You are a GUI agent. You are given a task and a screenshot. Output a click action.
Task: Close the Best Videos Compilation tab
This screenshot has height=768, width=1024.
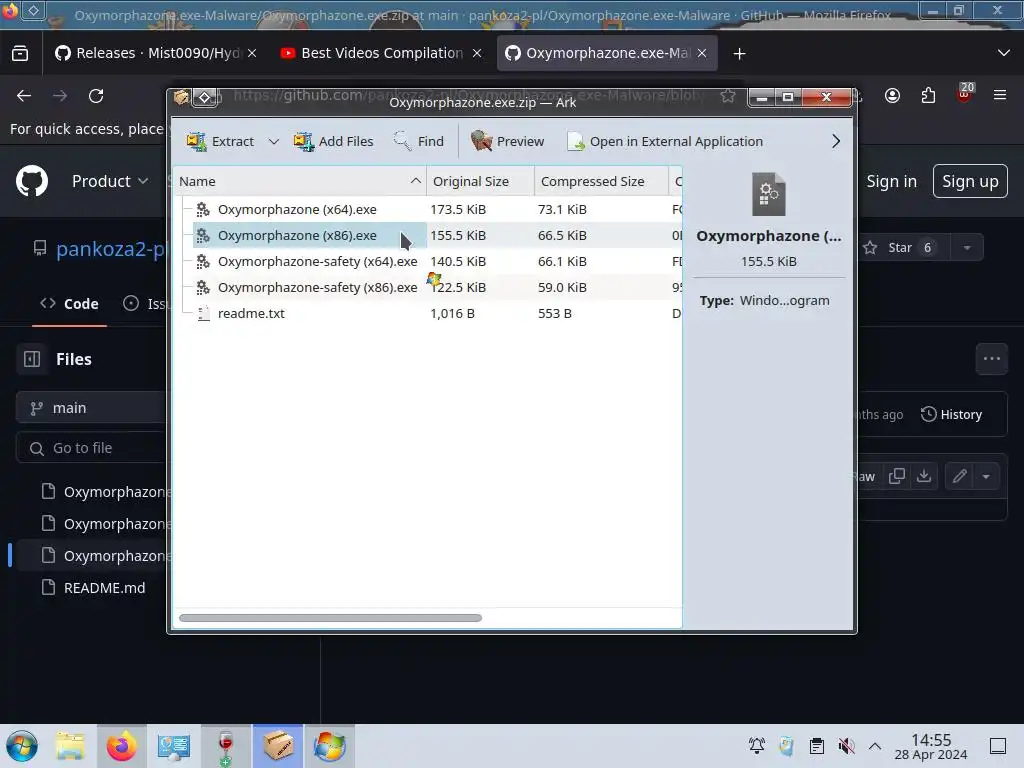tap(477, 53)
